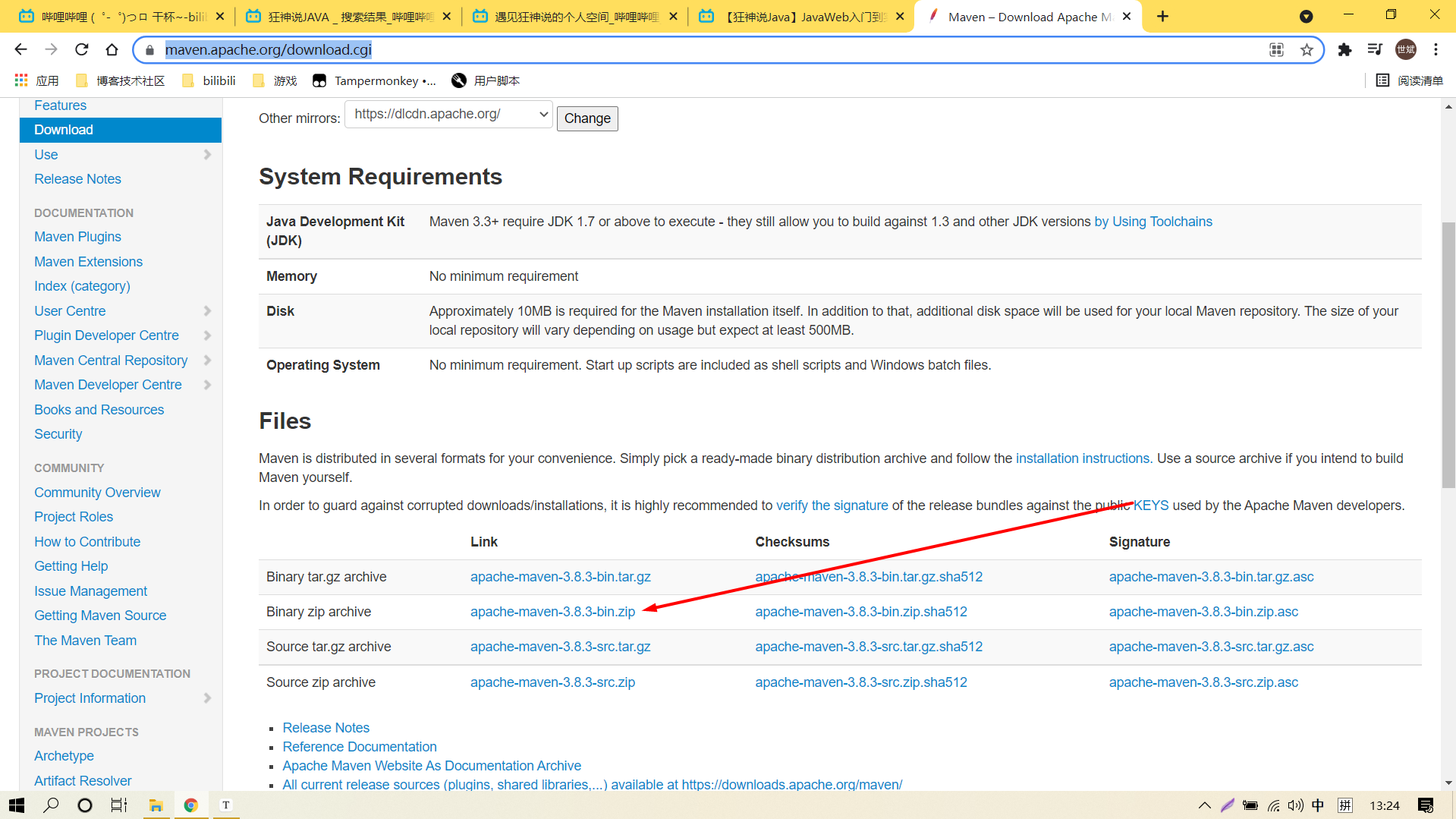
Task: Open Maven Plugins in the sidebar
Action: 77,237
